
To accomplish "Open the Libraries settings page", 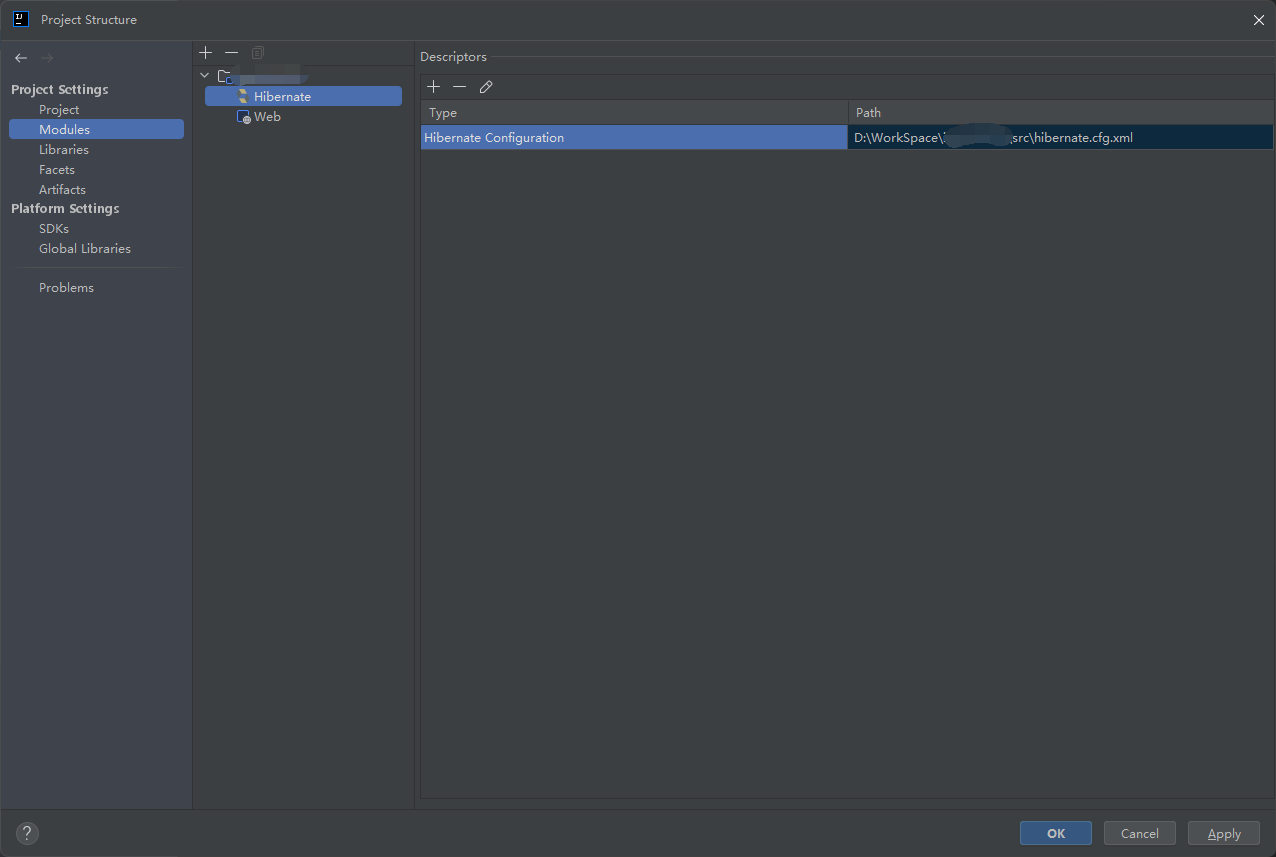I will (x=64, y=150).
